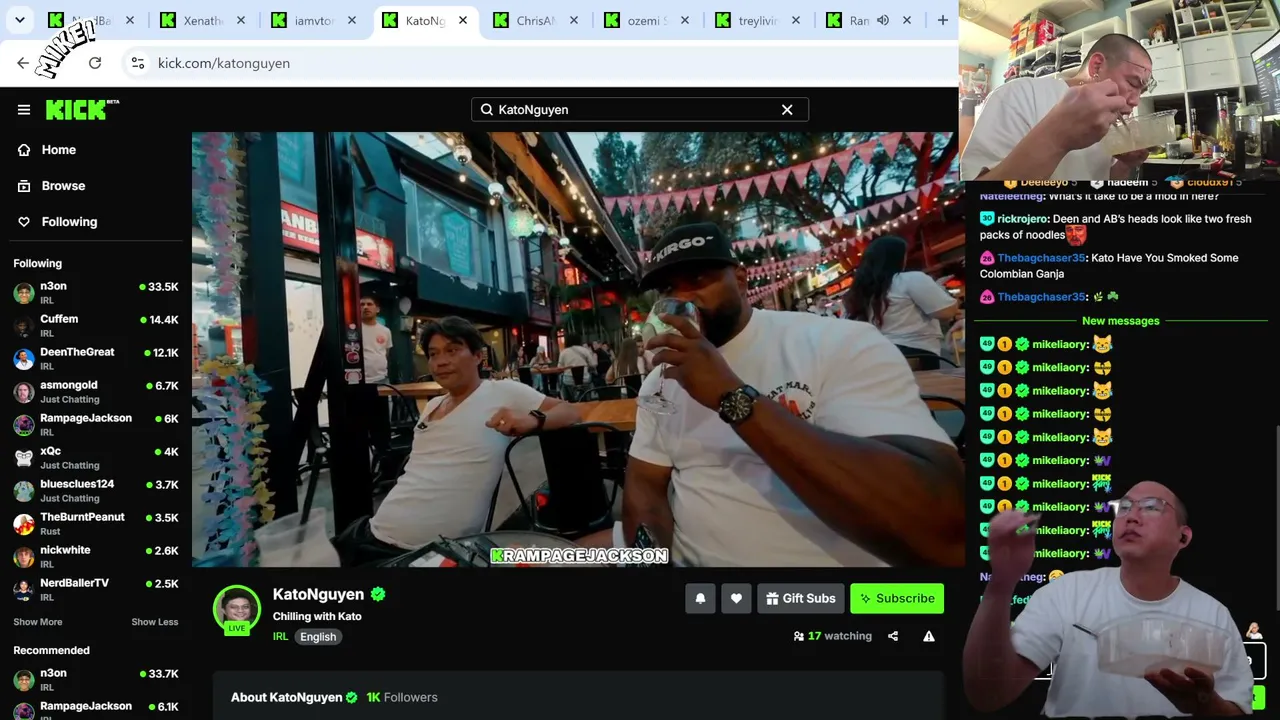Report the stream with the warning icon
This screenshot has height=720, width=1280.
pyautogui.click(x=929, y=636)
